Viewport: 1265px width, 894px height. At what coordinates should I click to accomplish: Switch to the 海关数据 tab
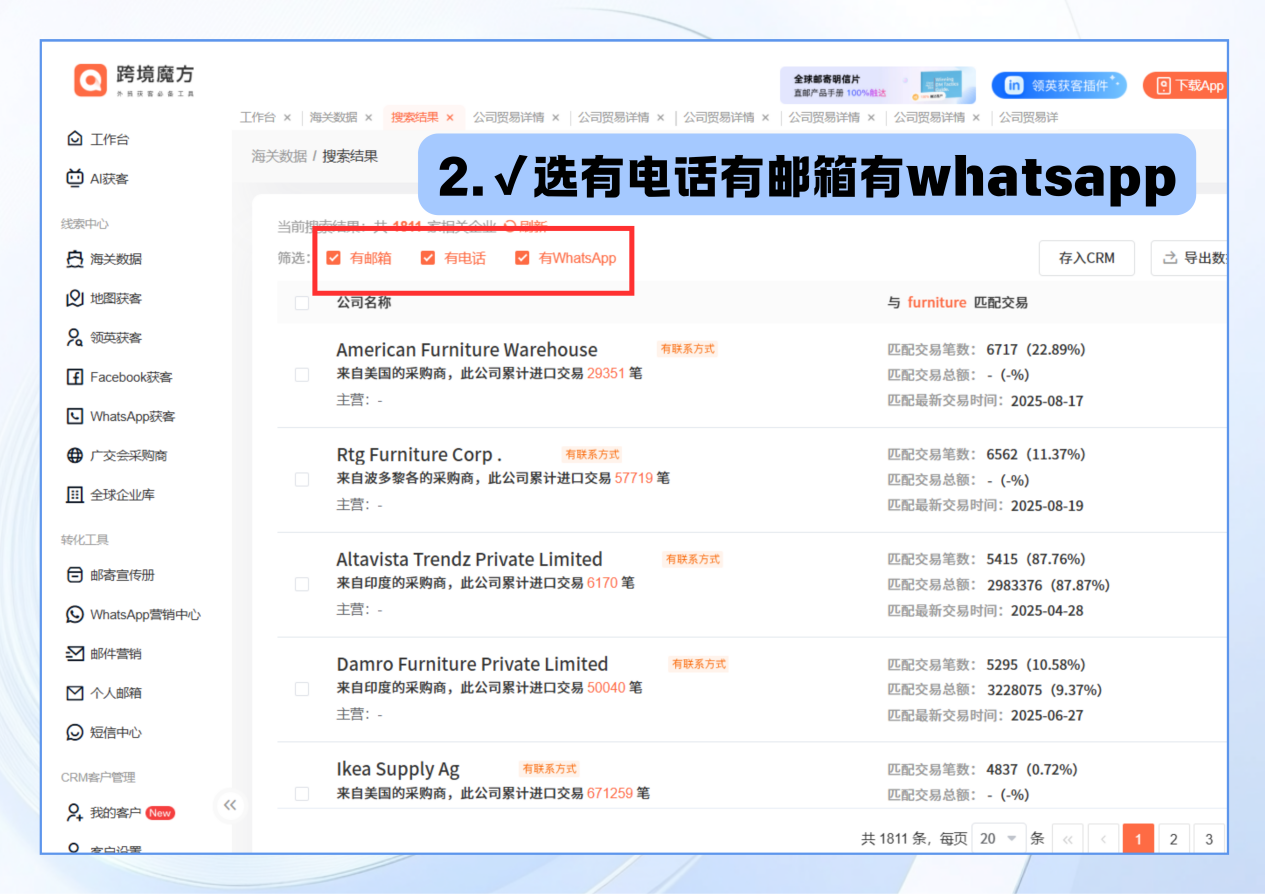coord(333,117)
